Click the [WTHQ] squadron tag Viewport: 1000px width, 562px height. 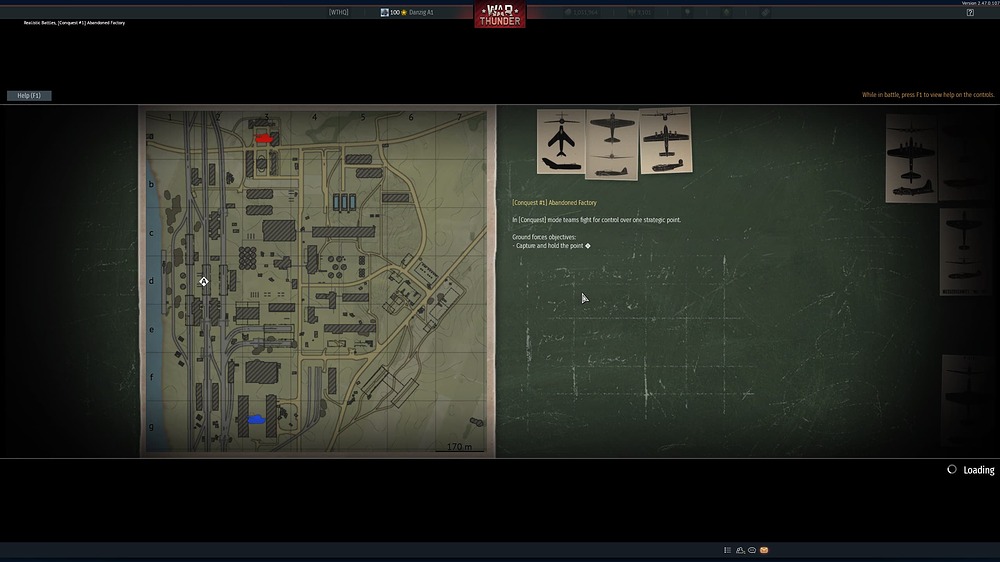pyautogui.click(x=338, y=12)
